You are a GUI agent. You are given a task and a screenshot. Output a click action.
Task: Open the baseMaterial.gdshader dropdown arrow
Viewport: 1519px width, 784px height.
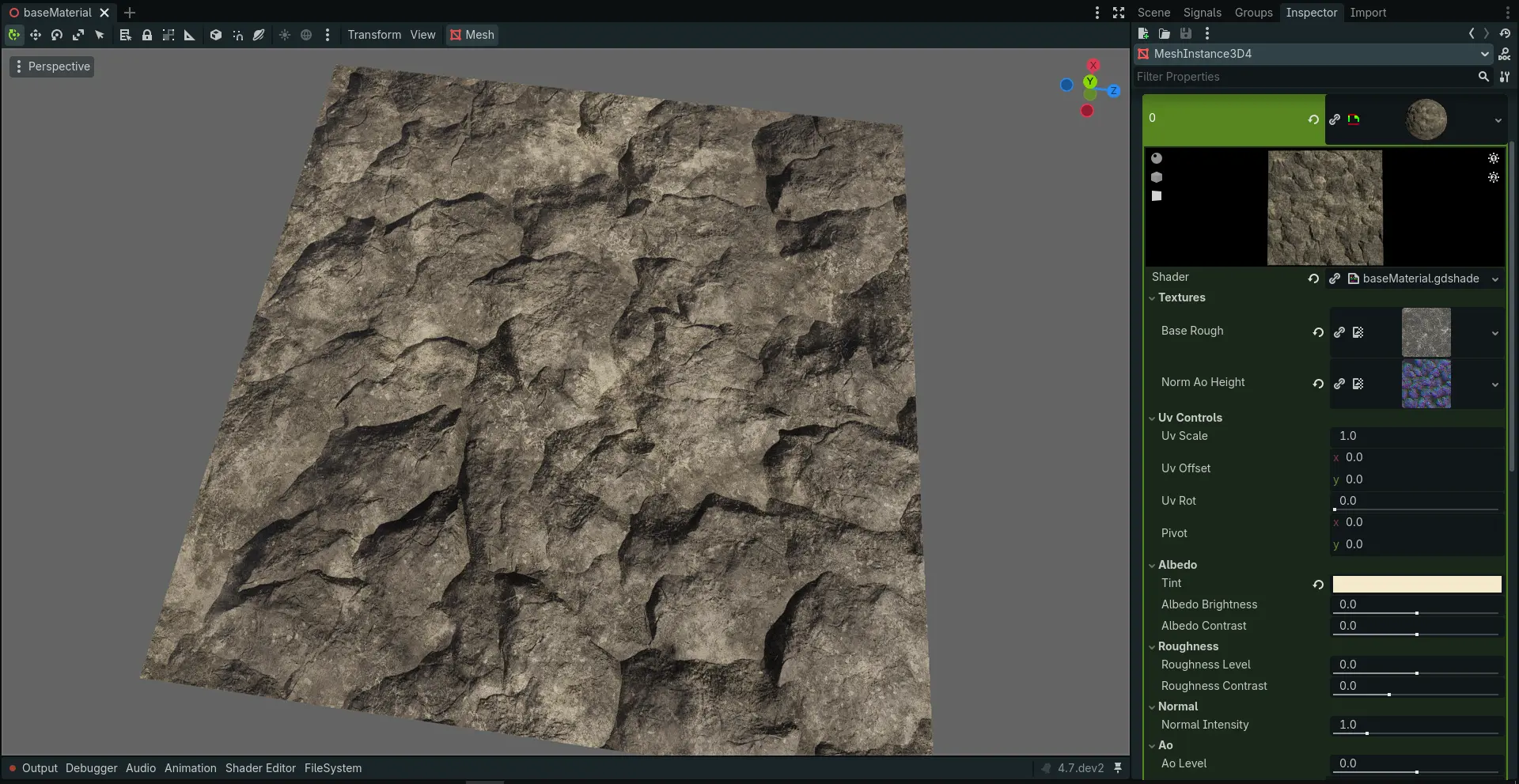click(1495, 278)
